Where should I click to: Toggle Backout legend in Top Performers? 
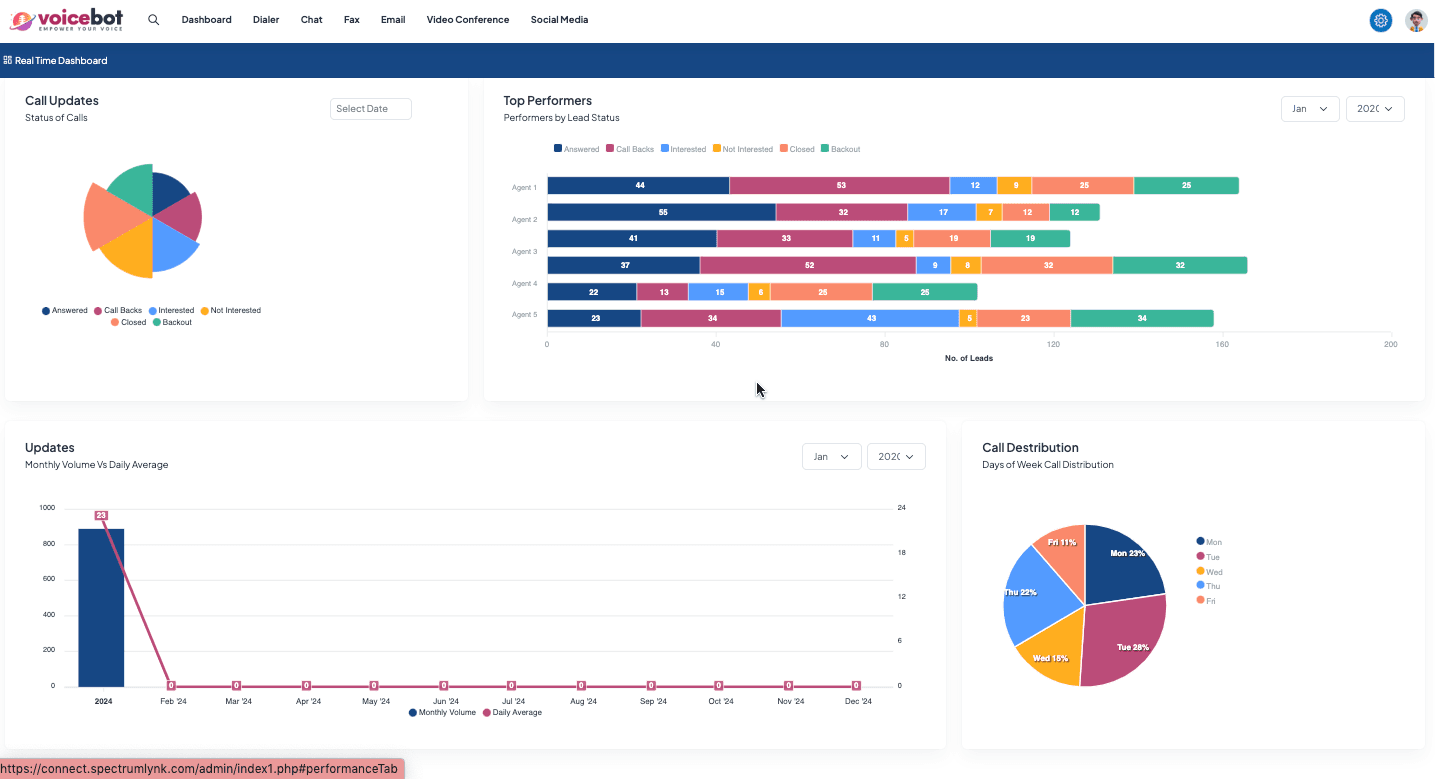[840, 149]
